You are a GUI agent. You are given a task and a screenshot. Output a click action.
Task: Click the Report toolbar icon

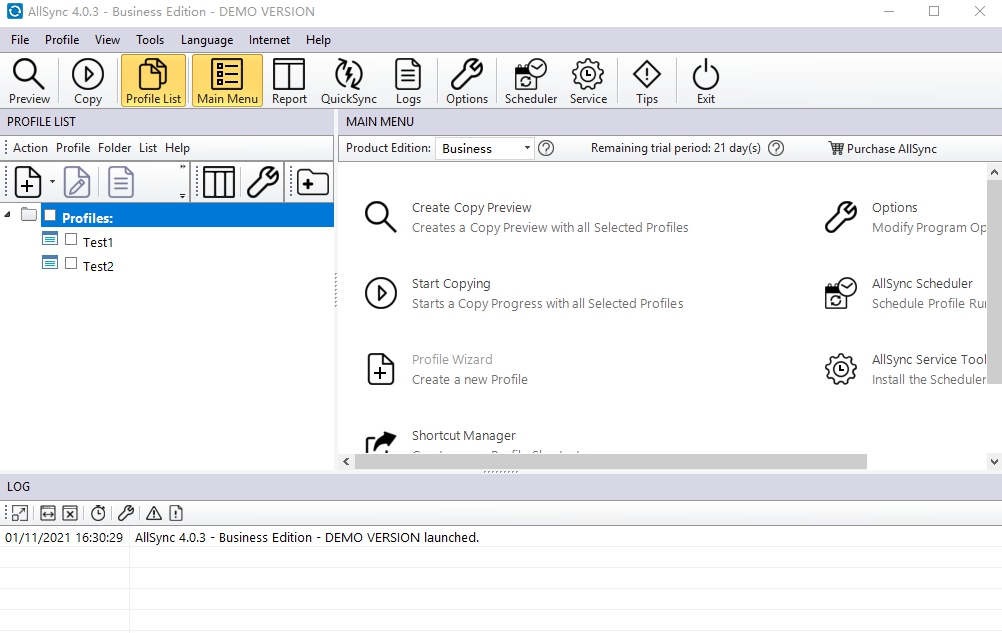pyautogui.click(x=289, y=80)
